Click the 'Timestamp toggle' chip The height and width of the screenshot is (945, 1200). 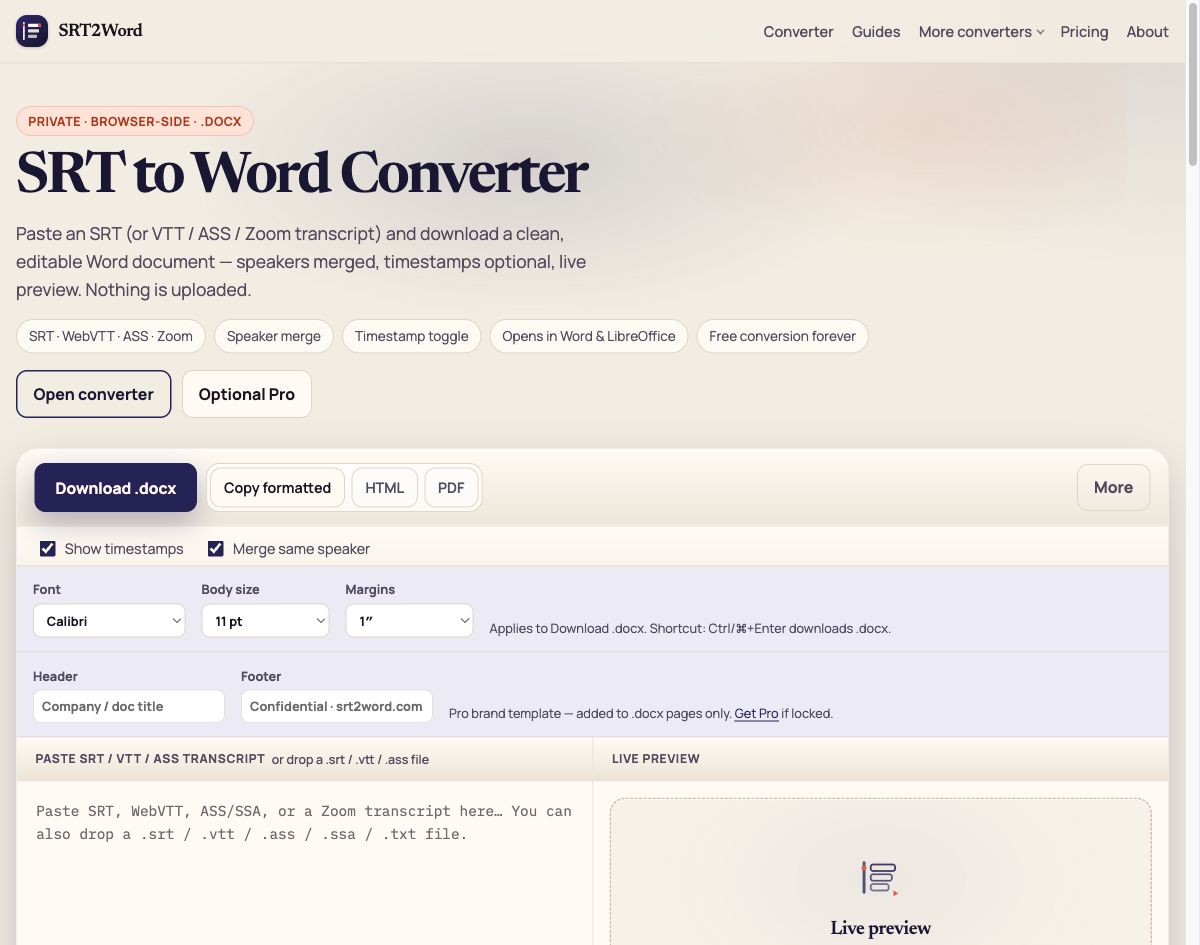tap(411, 336)
